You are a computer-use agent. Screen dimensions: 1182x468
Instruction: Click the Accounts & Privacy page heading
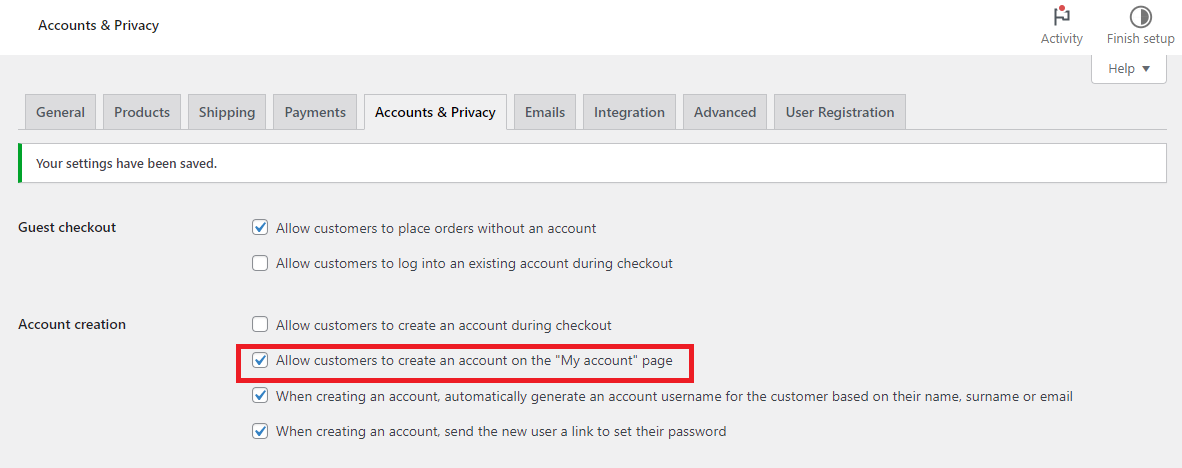[98, 25]
